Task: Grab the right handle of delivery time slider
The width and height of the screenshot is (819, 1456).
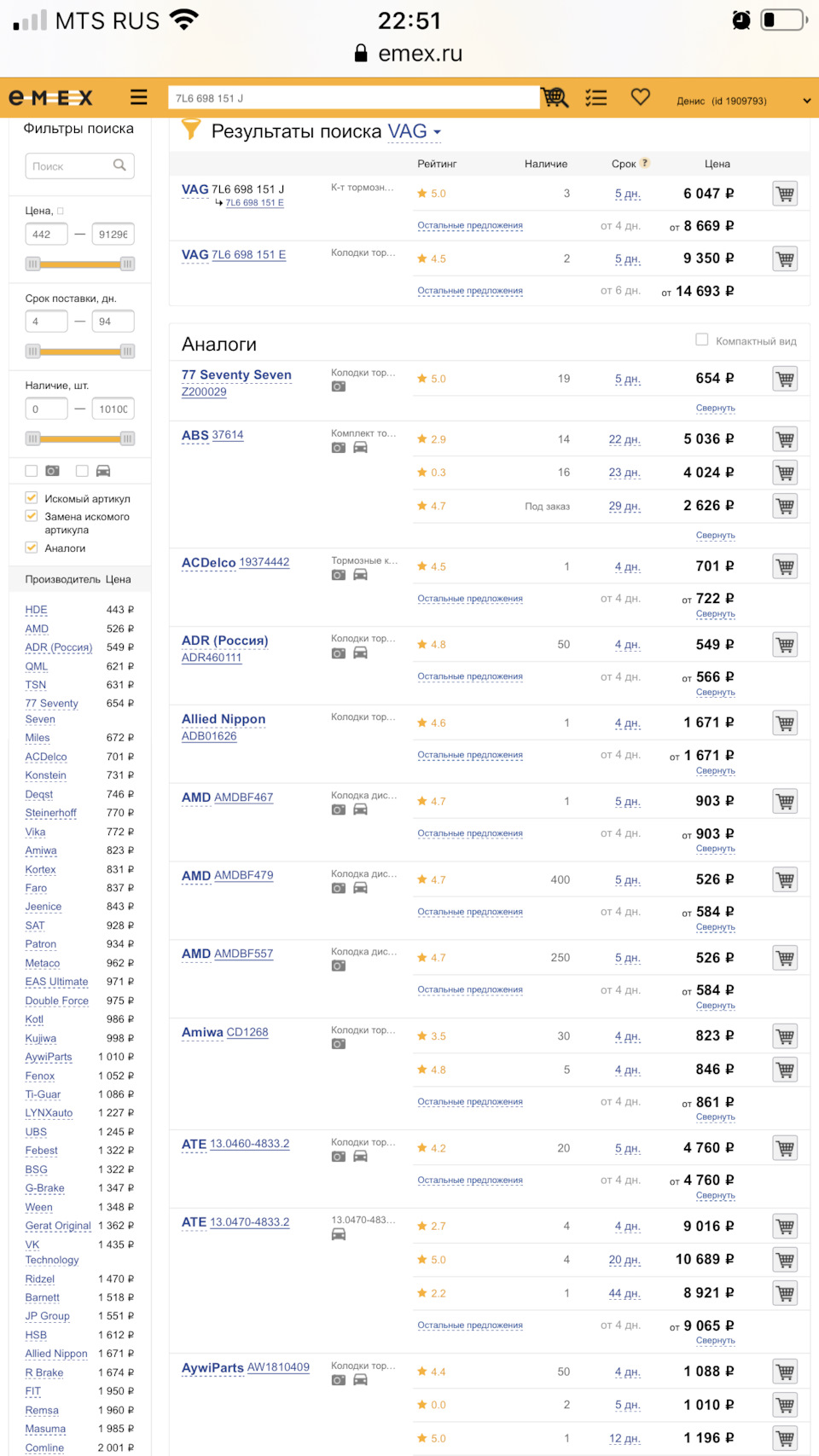Action: (x=127, y=351)
